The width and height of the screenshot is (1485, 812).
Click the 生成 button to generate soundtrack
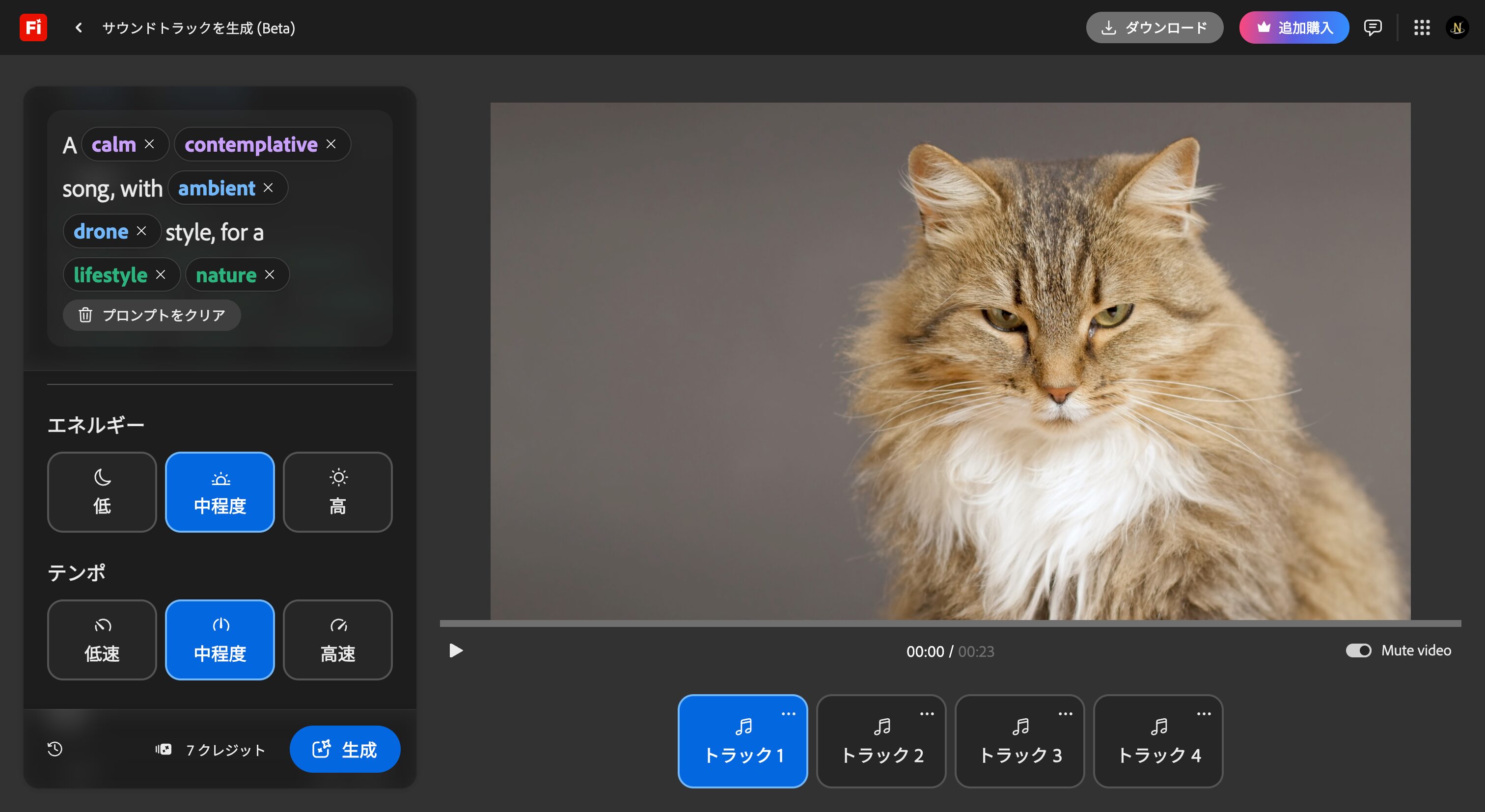tap(345, 749)
